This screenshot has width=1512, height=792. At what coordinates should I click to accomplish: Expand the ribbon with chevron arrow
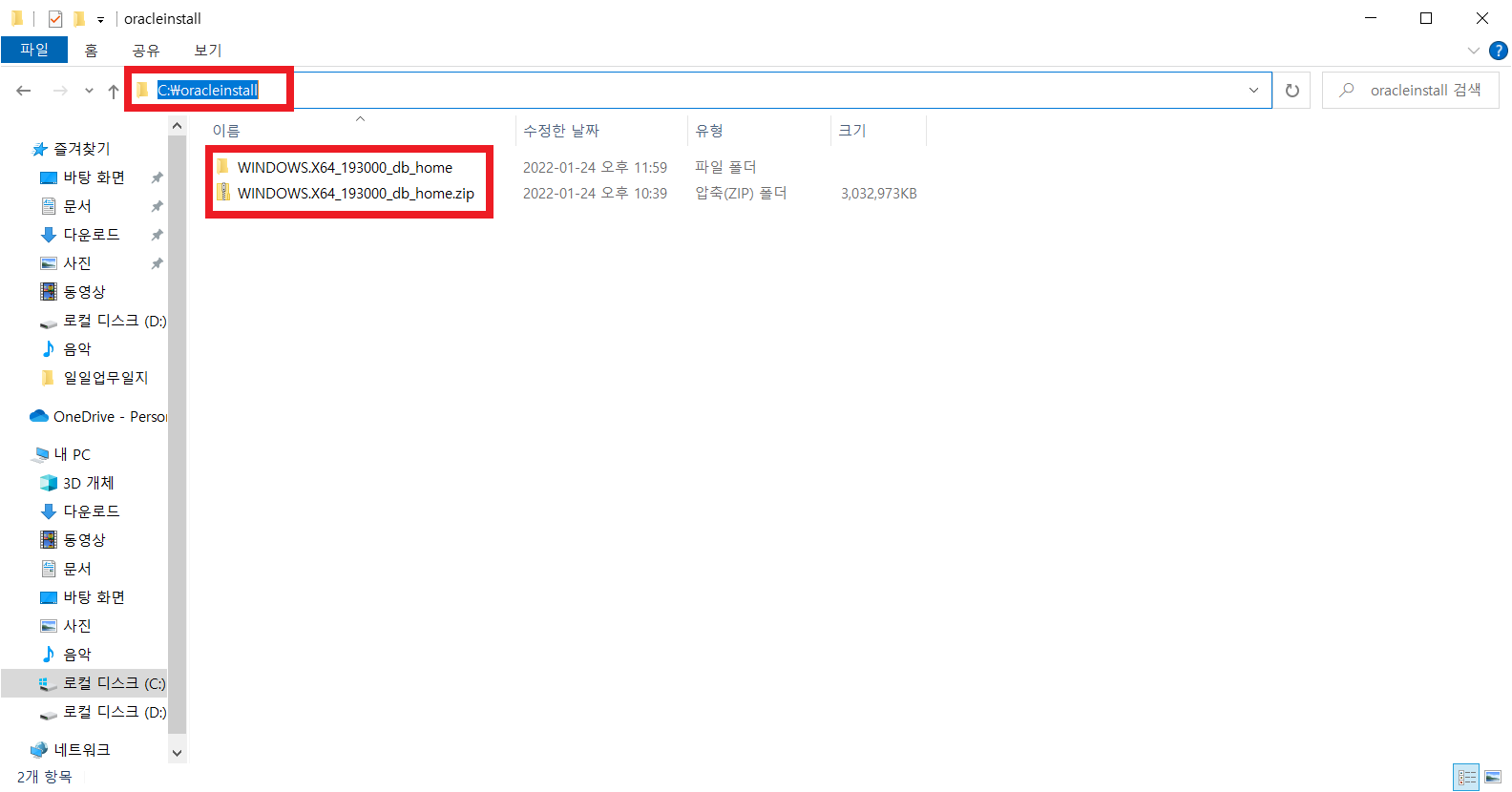[1473, 51]
